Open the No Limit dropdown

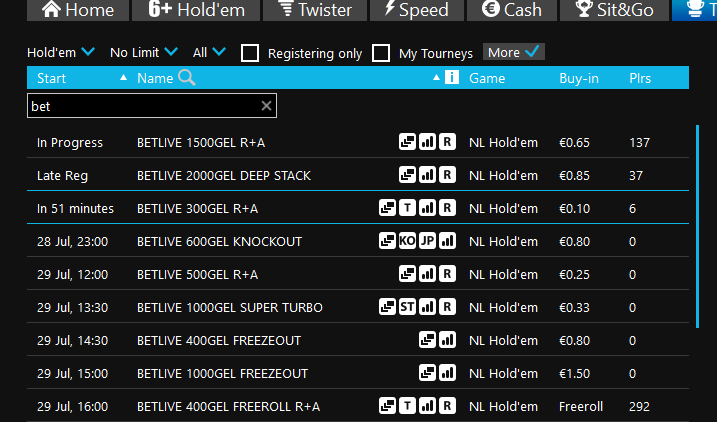pyautogui.click(x=144, y=53)
